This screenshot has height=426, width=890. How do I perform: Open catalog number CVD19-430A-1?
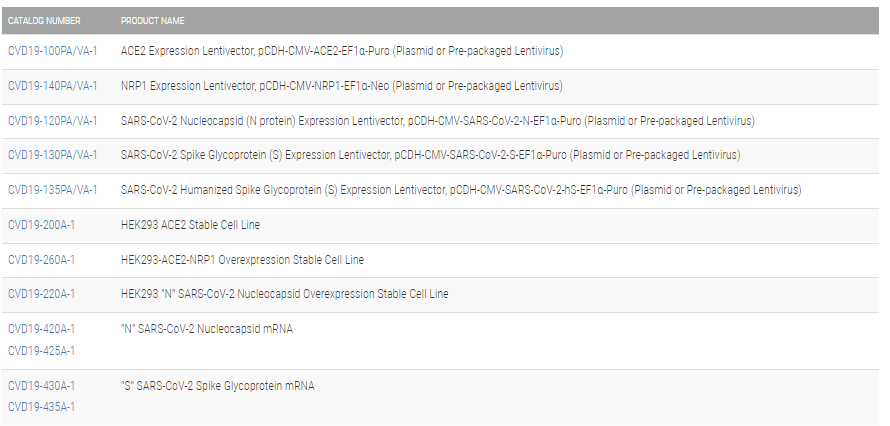click(x=41, y=386)
